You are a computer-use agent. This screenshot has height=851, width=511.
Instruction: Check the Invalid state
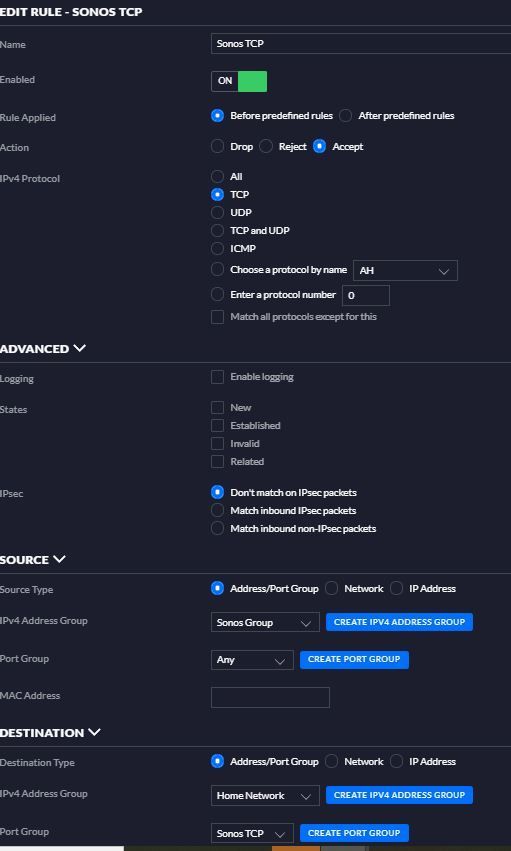217,444
